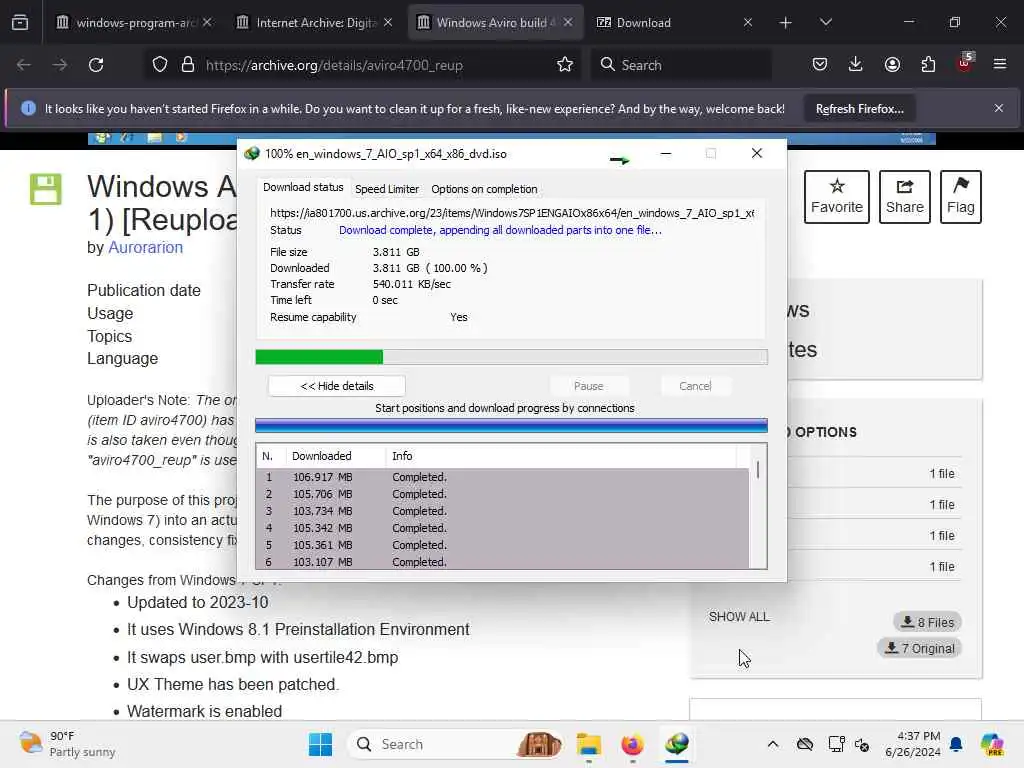Open Speed Limiter tab in download dialog
The width and height of the screenshot is (1024, 768).
pos(387,189)
